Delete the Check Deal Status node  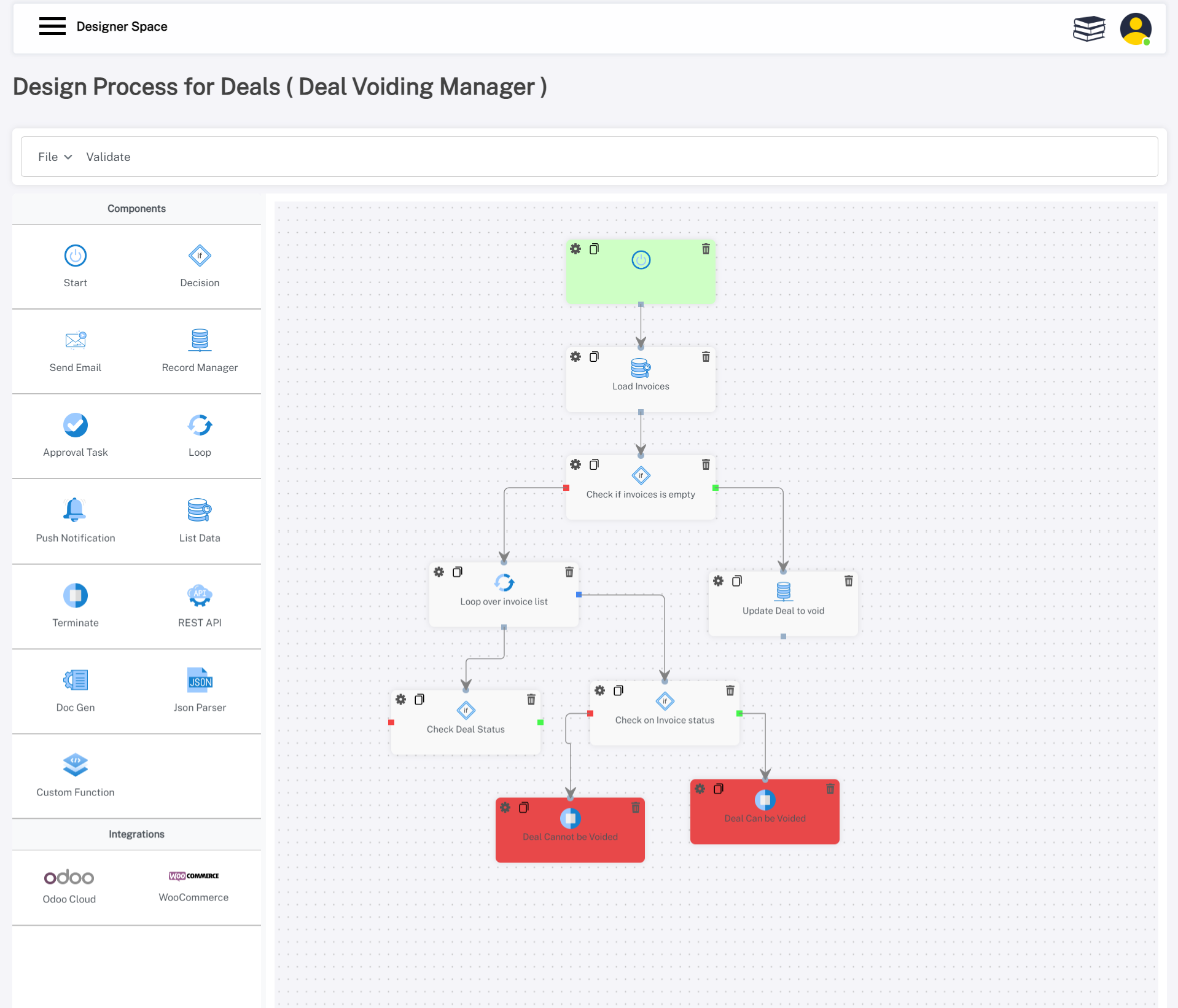pyautogui.click(x=531, y=700)
